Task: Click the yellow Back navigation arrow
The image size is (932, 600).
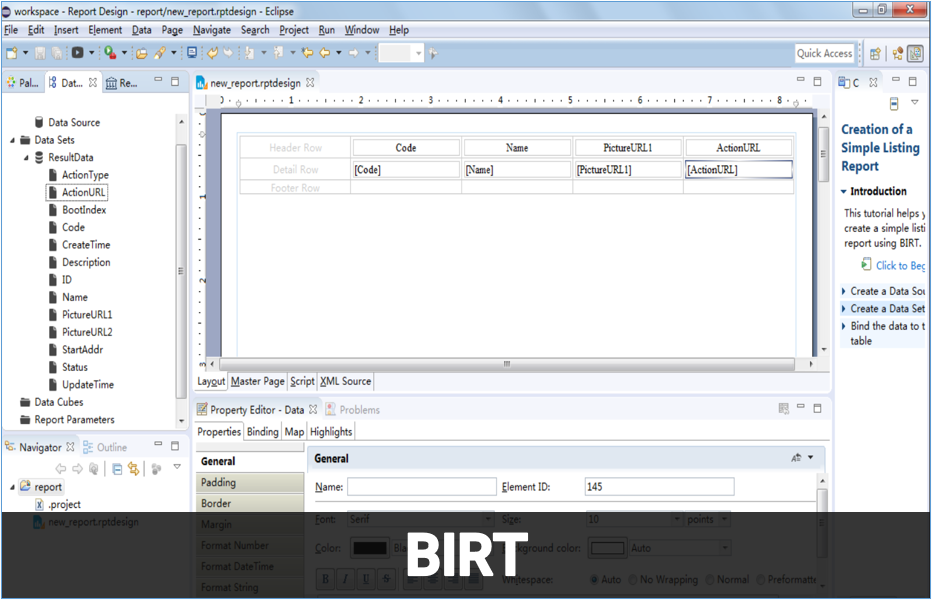Action: coord(325,53)
